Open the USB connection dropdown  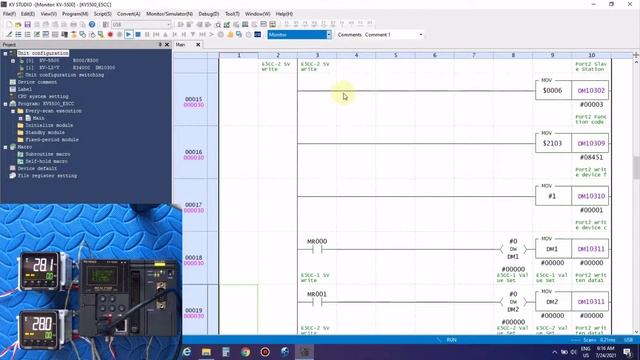click(168, 25)
